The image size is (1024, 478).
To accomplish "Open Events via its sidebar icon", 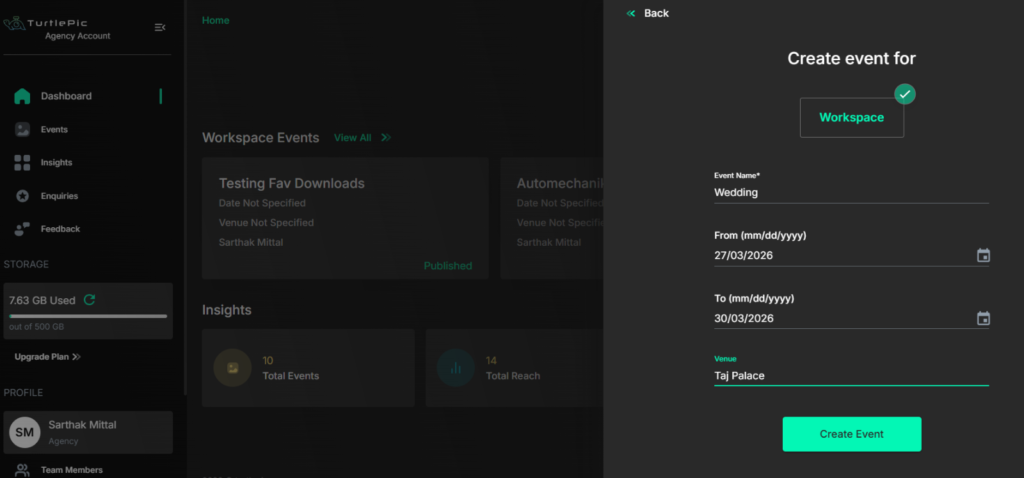I will [x=22, y=129].
